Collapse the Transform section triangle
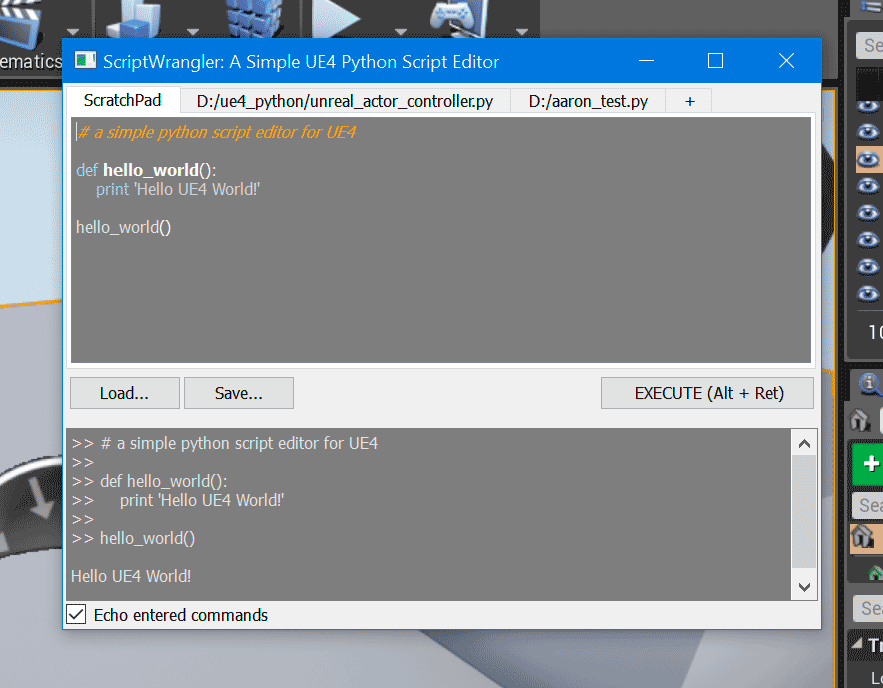 click(x=858, y=645)
